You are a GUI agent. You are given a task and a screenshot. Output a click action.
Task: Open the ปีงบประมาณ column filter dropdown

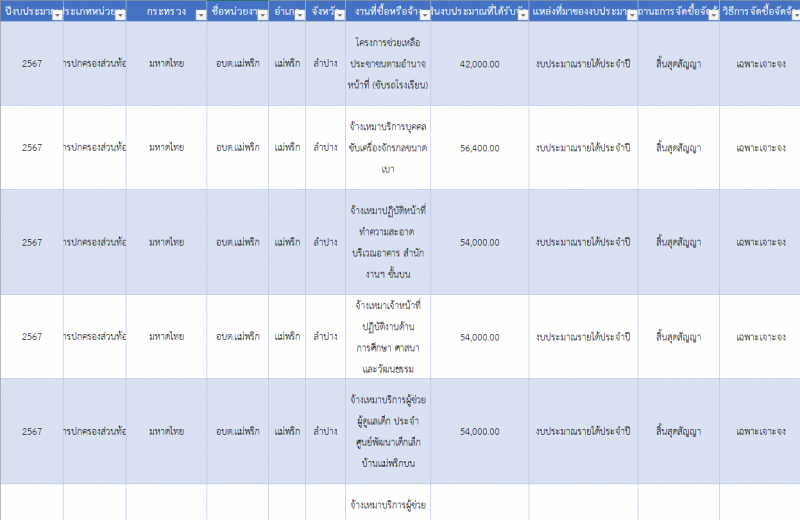(56, 14)
